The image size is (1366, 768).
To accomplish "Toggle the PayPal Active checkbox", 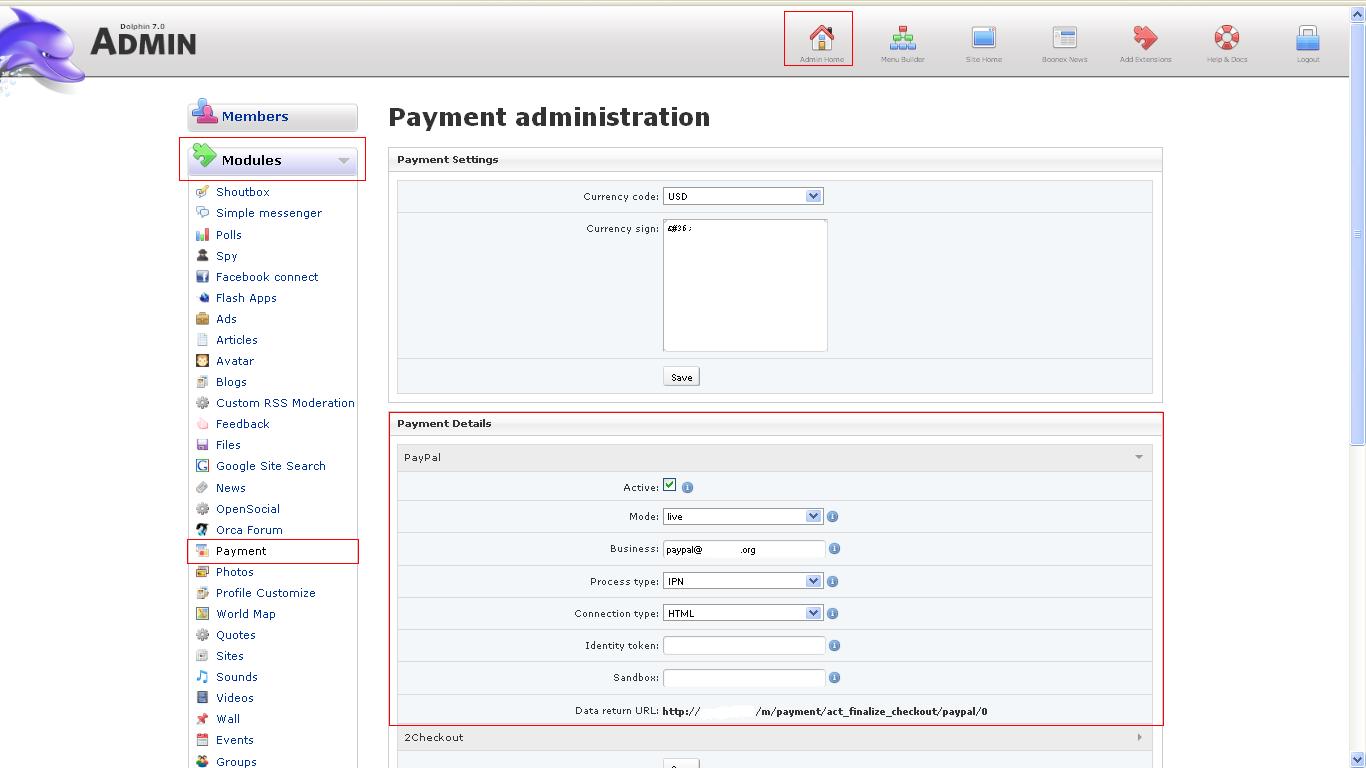I will tap(670, 485).
